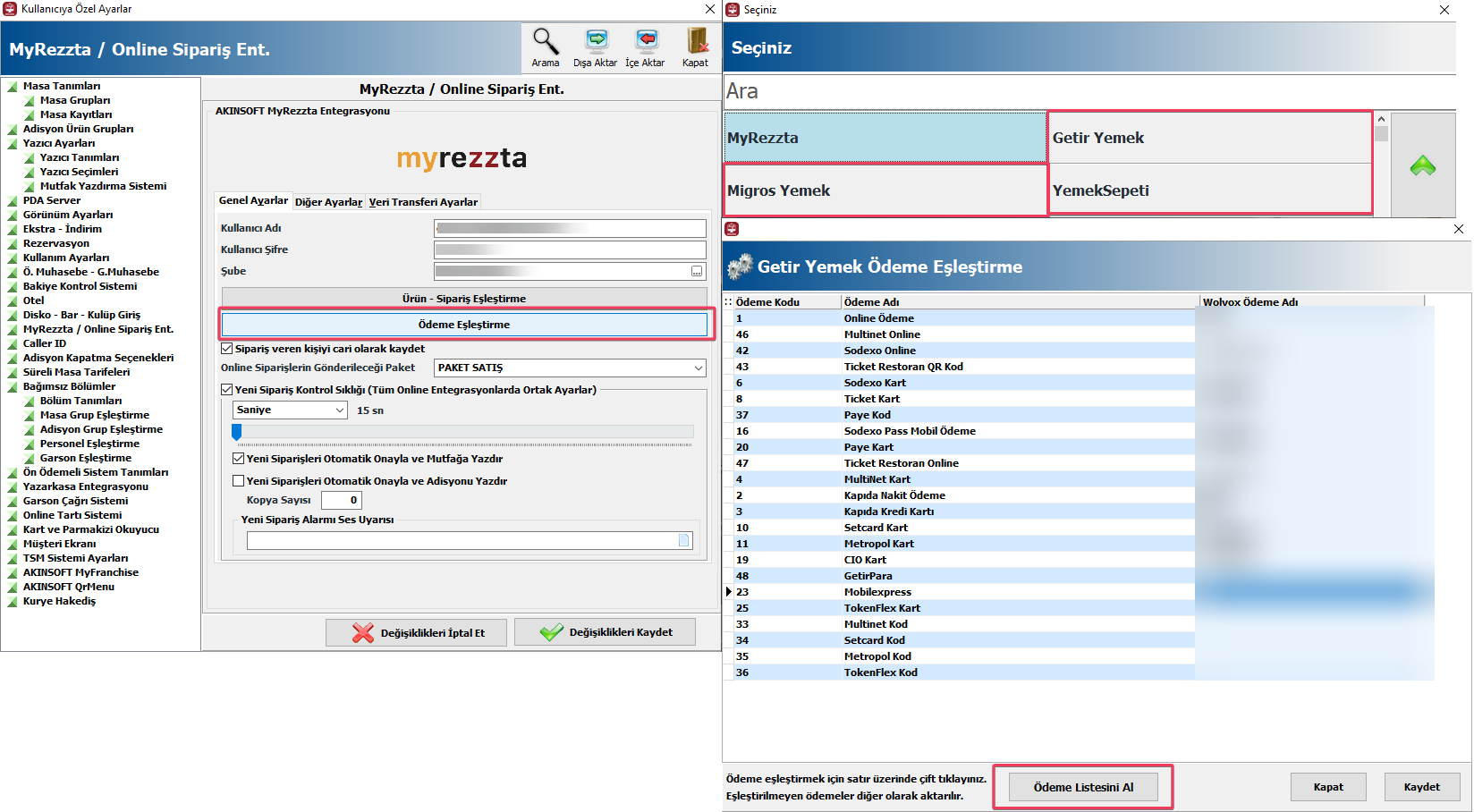This screenshot has width=1474, height=812.
Task: Click Değişiklikleri Kaydet button
Action: (x=606, y=632)
